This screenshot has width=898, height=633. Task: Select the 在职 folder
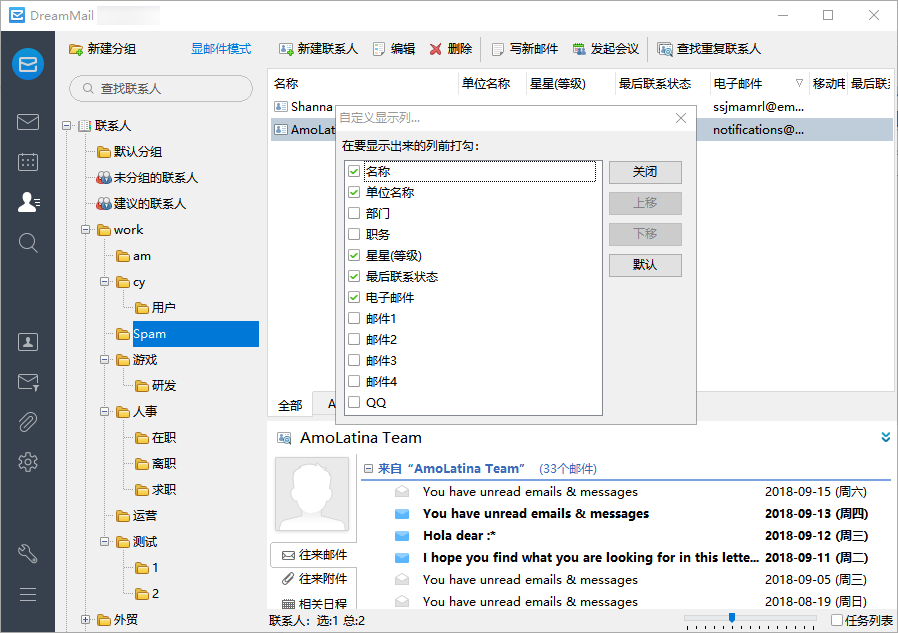[156, 438]
